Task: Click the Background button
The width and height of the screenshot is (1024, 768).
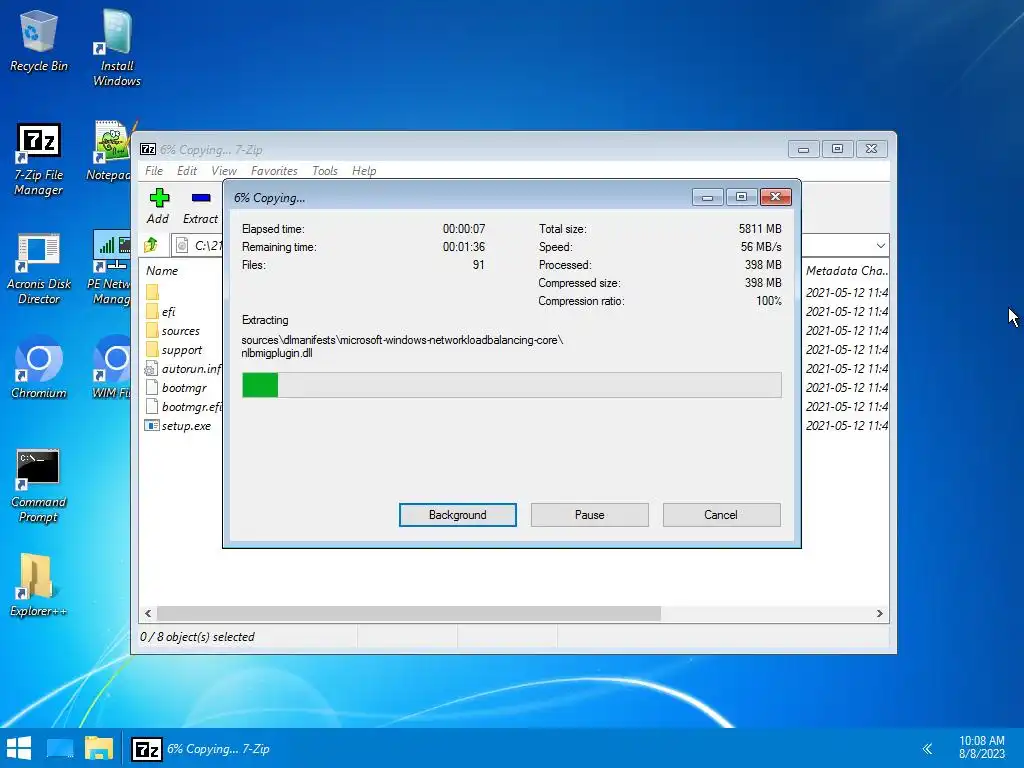Action: tap(458, 515)
